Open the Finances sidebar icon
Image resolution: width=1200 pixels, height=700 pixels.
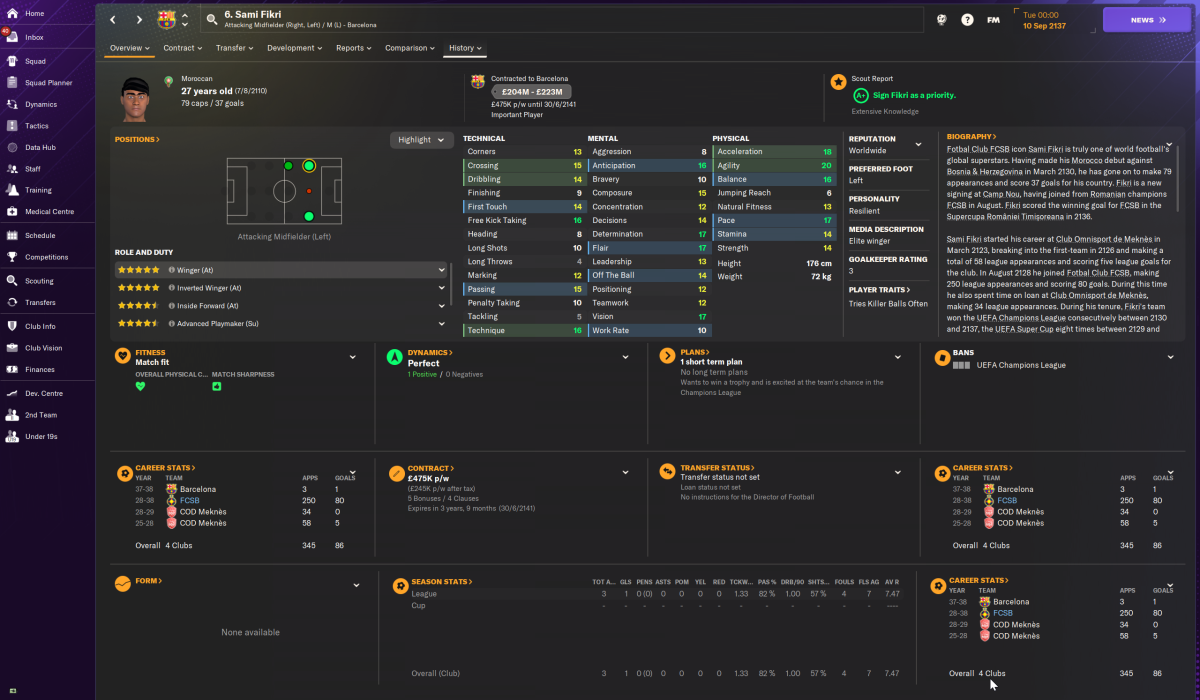[x=11, y=369]
